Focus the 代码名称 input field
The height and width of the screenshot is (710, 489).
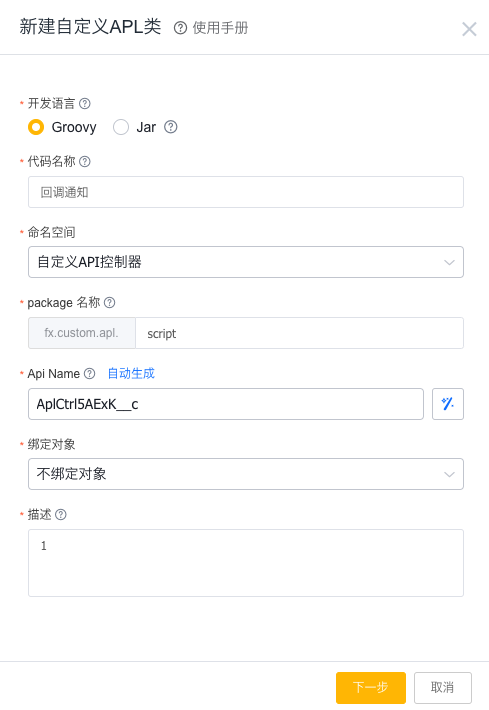pyautogui.click(x=246, y=192)
